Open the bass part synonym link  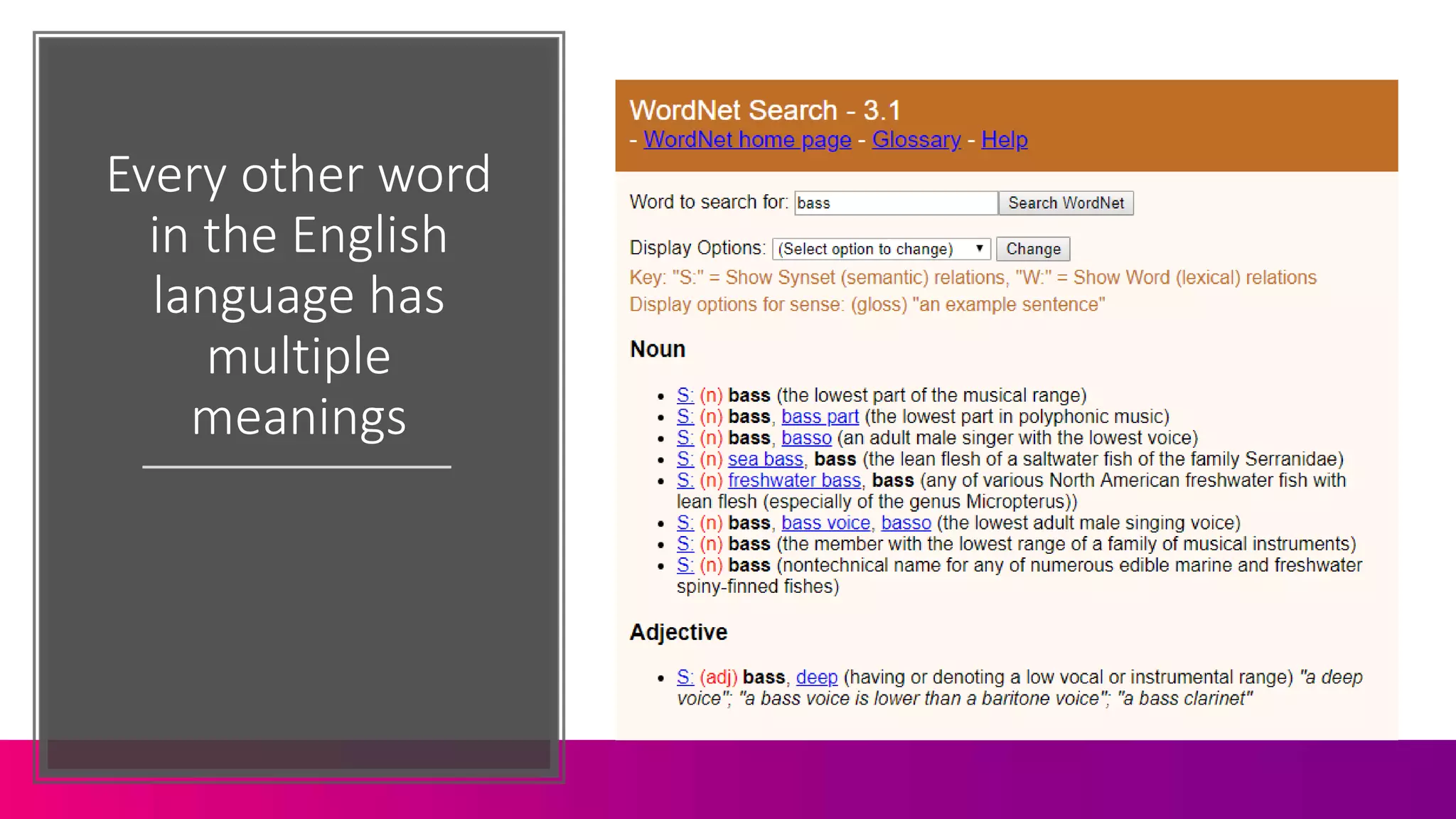pos(820,417)
